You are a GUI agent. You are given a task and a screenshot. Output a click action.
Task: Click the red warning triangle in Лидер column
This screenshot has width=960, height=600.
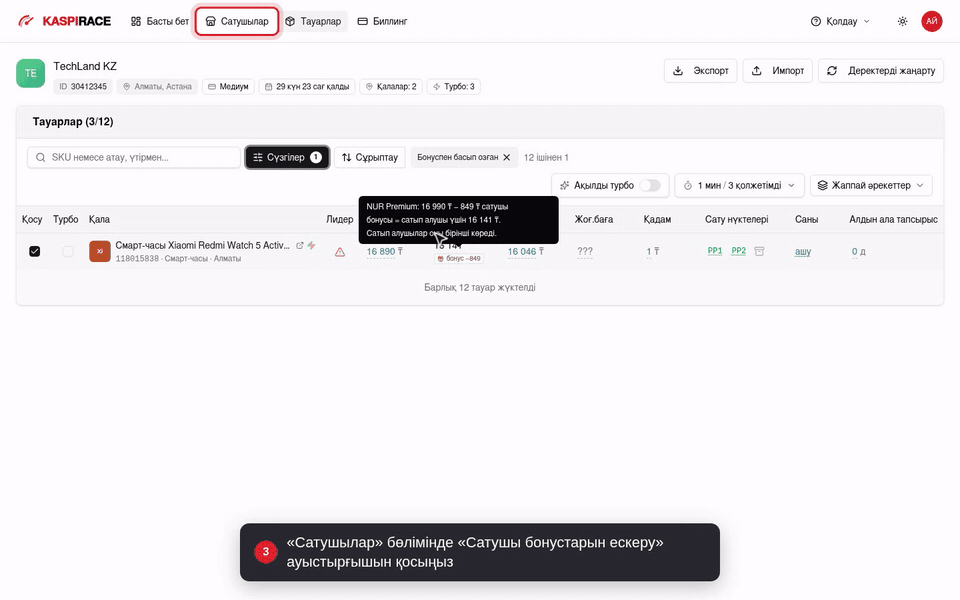coord(340,252)
